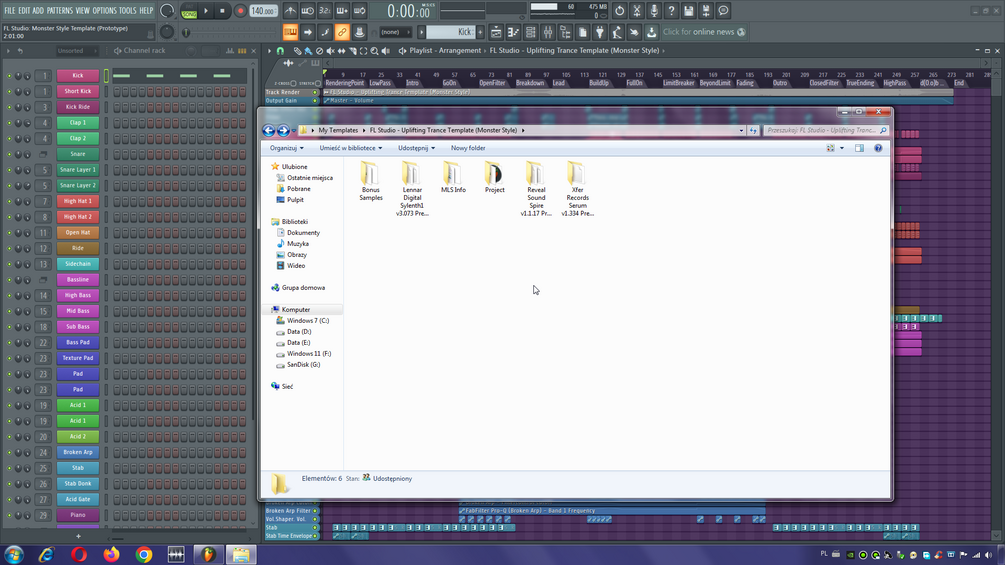Toggle the Playlist snap magnet icon
The height and width of the screenshot is (565, 1005).
click(280, 51)
